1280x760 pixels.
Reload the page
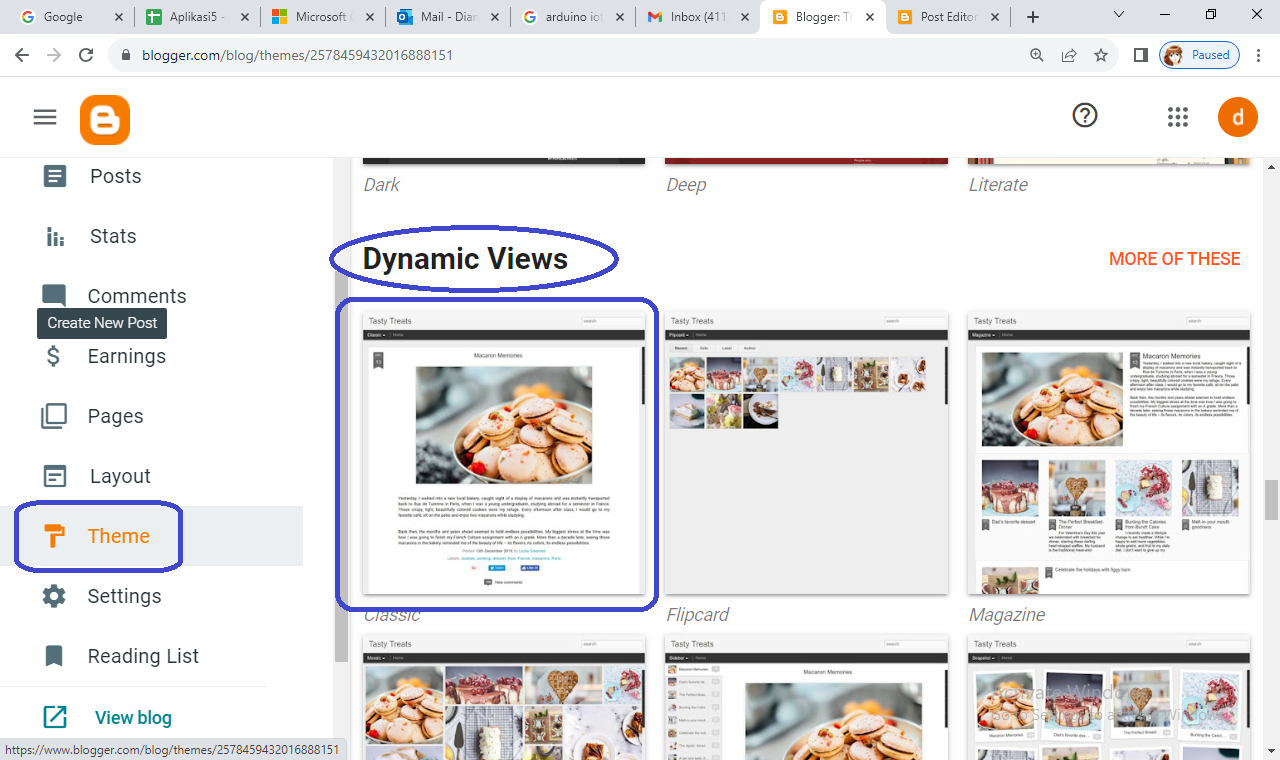(86, 55)
